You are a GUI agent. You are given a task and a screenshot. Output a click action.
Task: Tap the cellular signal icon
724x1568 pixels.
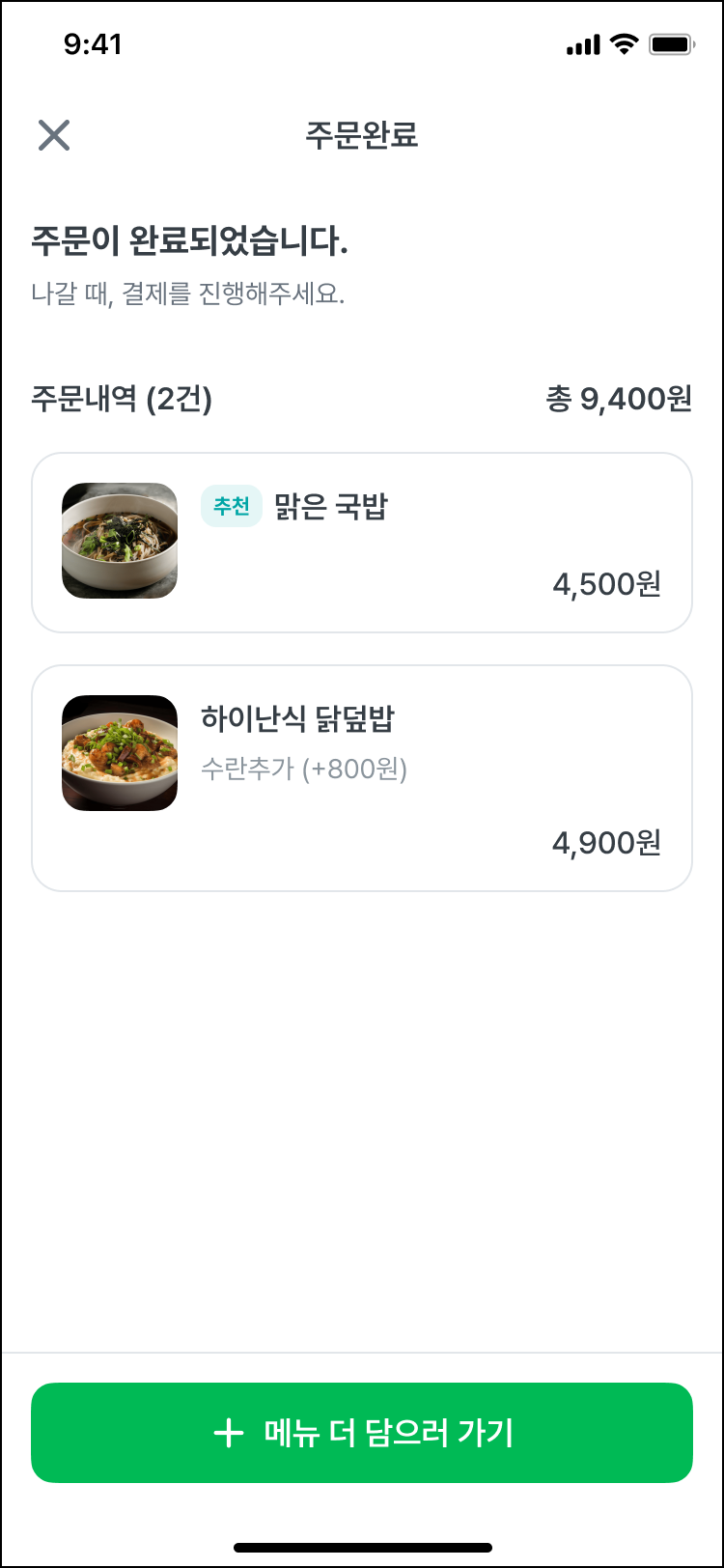(583, 45)
